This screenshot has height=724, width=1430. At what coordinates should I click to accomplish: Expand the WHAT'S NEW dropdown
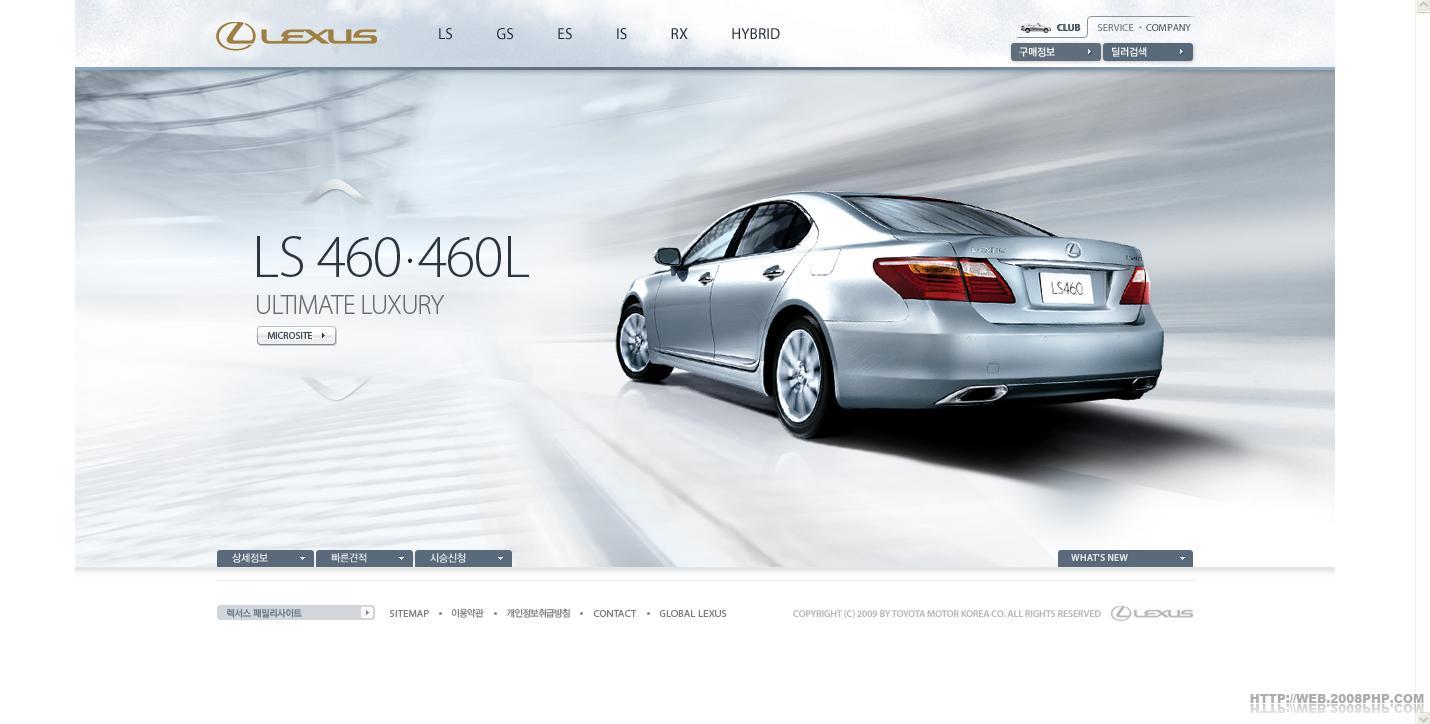(x=1125, y=558)
